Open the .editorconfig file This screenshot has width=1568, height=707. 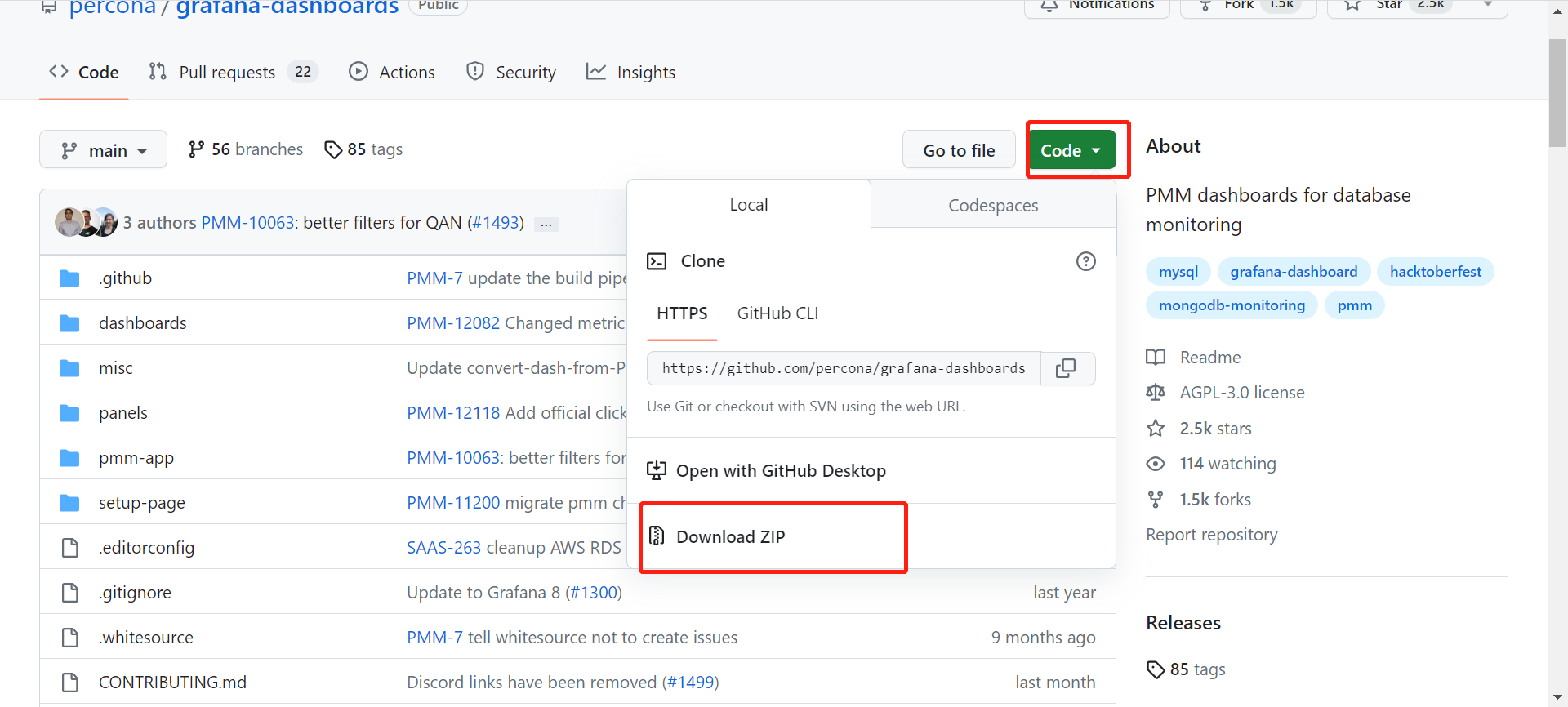(146, 548)
